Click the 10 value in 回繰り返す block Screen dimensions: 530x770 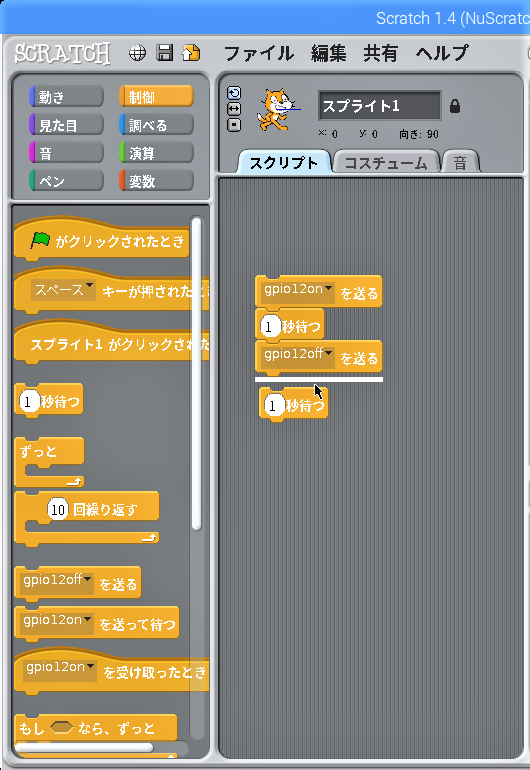(57, 510)
